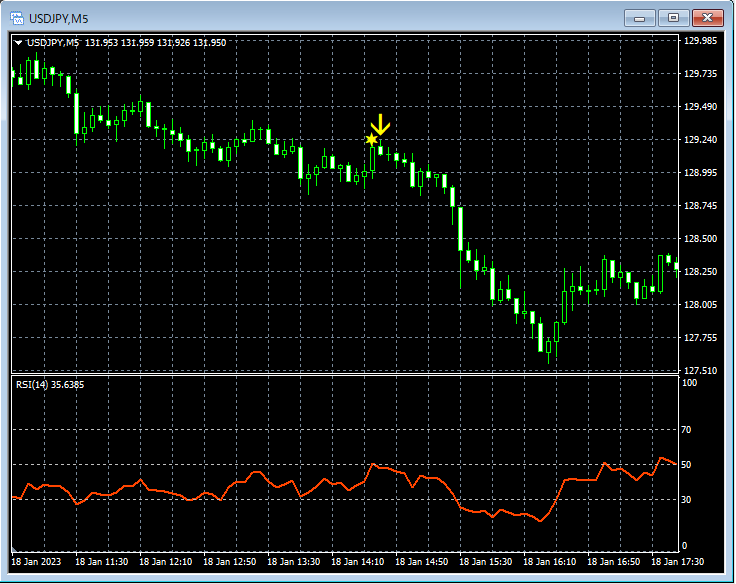Click the 18 Jan 16:50 time label
The height and width of the screenshot is (584, 736).
pos(613,562)
